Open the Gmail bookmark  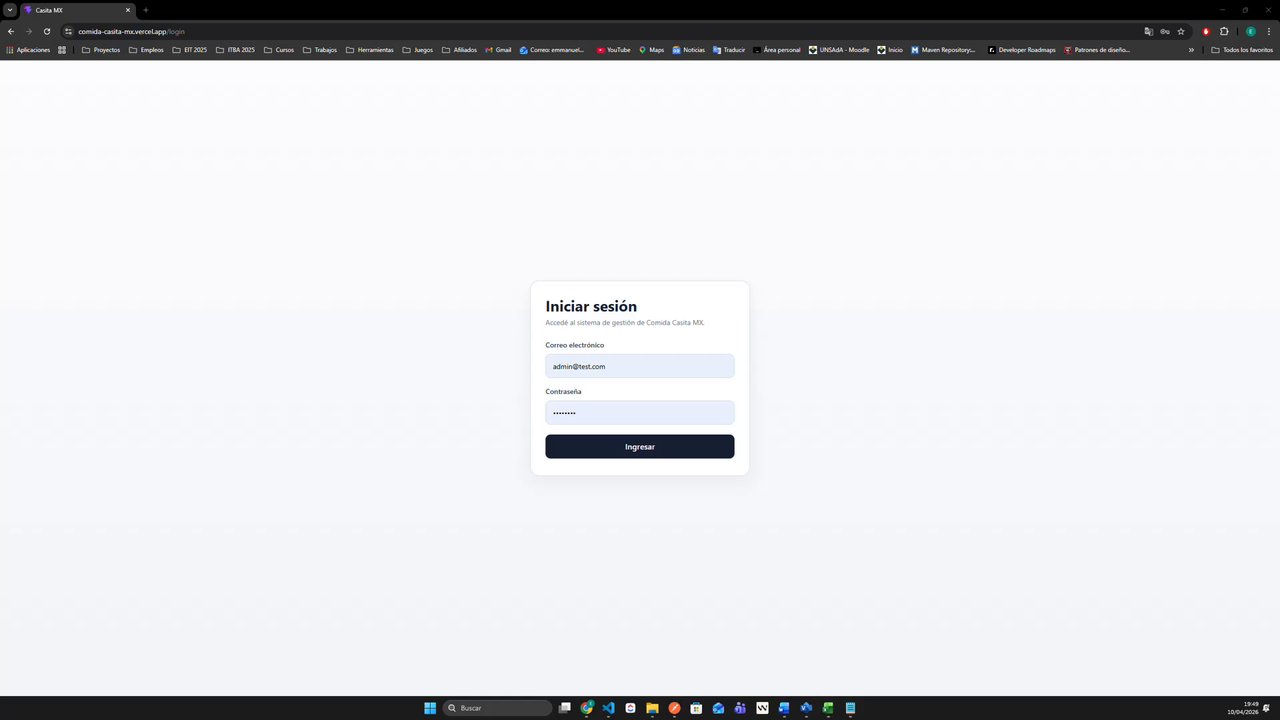[498, 49]
